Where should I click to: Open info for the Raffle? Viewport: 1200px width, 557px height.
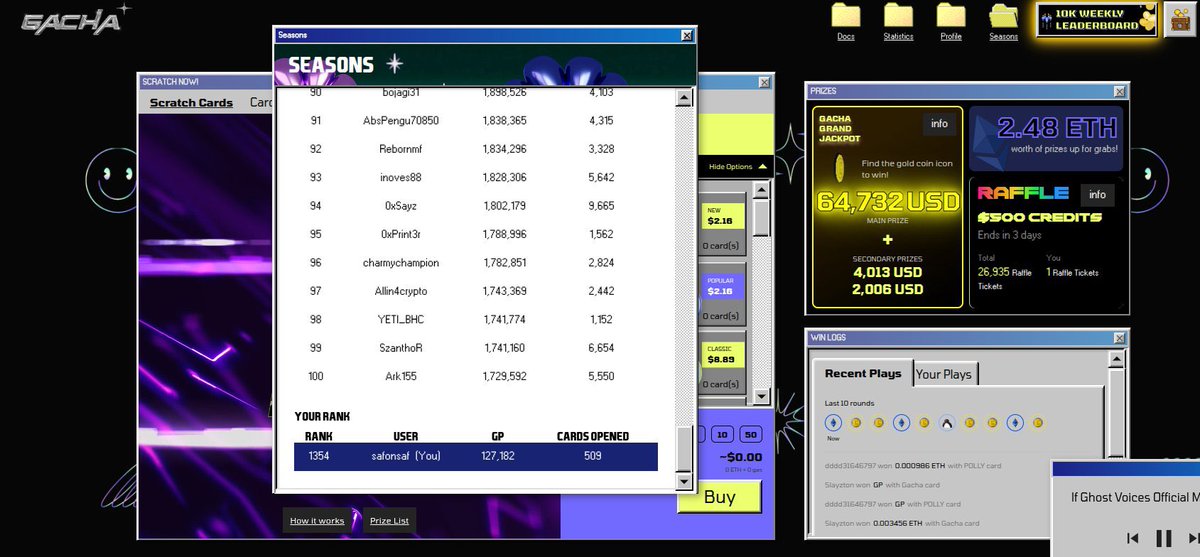pos(1097,194)
